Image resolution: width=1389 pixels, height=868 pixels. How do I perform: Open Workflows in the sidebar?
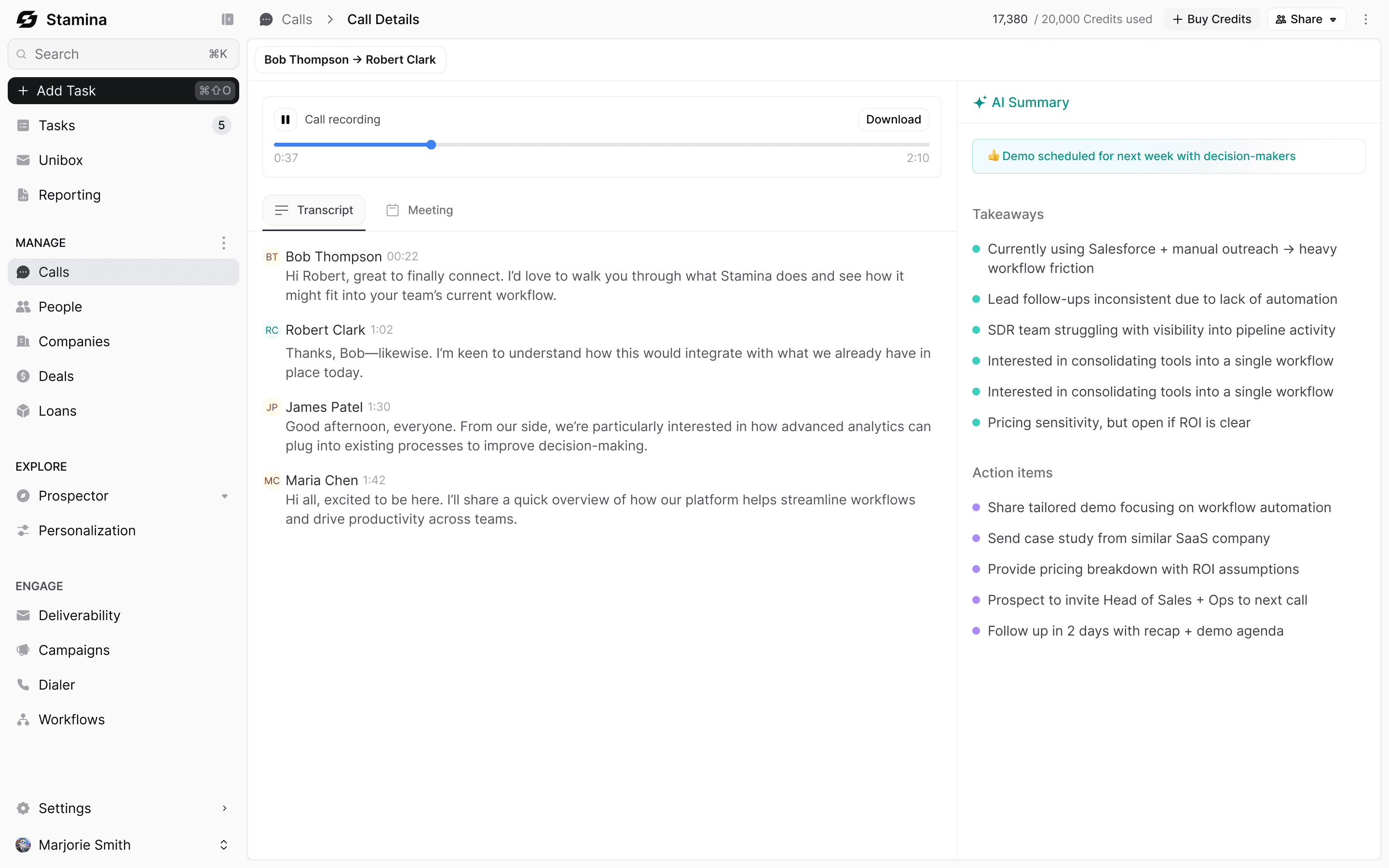(x=71, y=719)
